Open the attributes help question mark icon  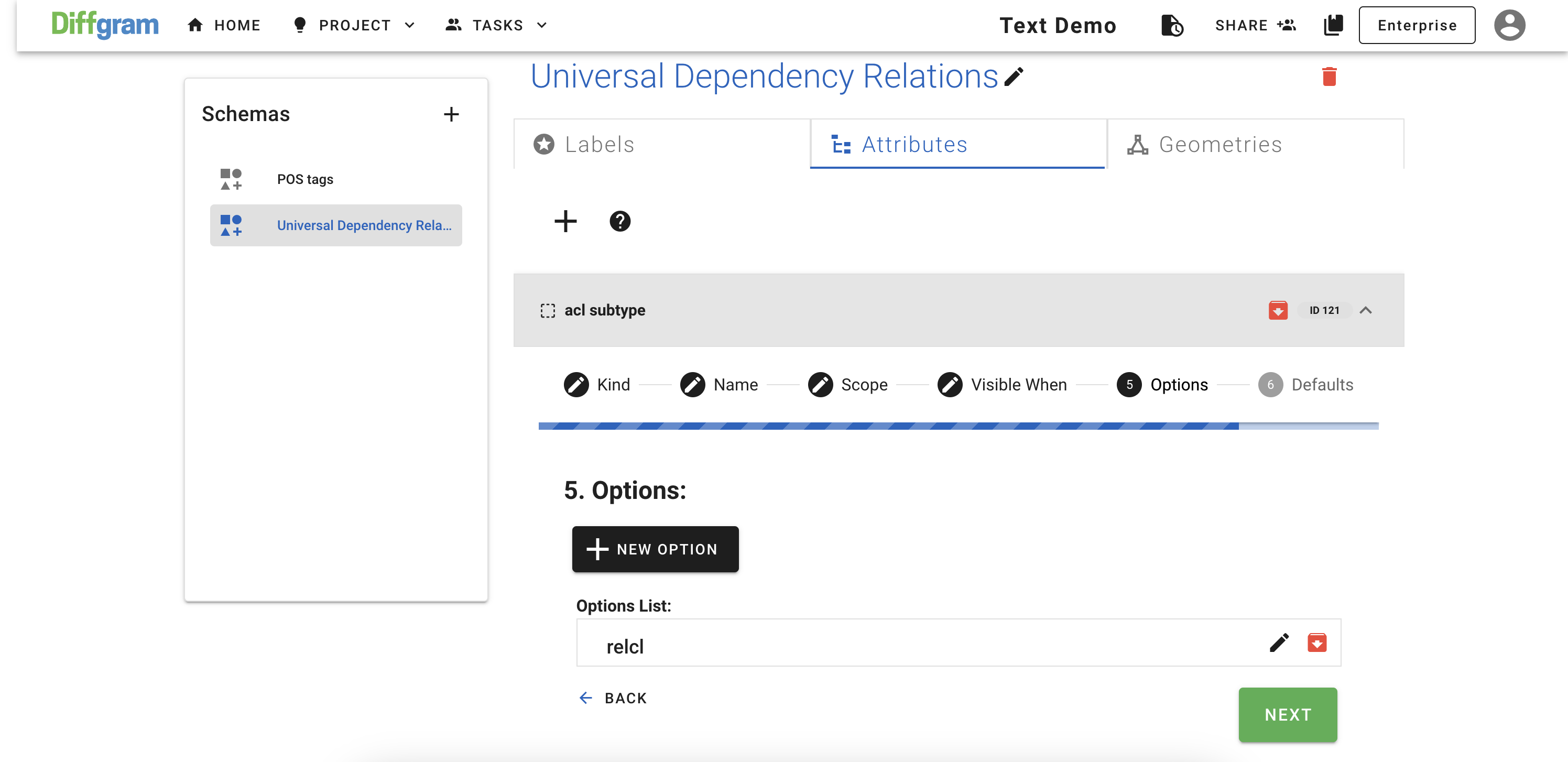click(x=619, y=221)
